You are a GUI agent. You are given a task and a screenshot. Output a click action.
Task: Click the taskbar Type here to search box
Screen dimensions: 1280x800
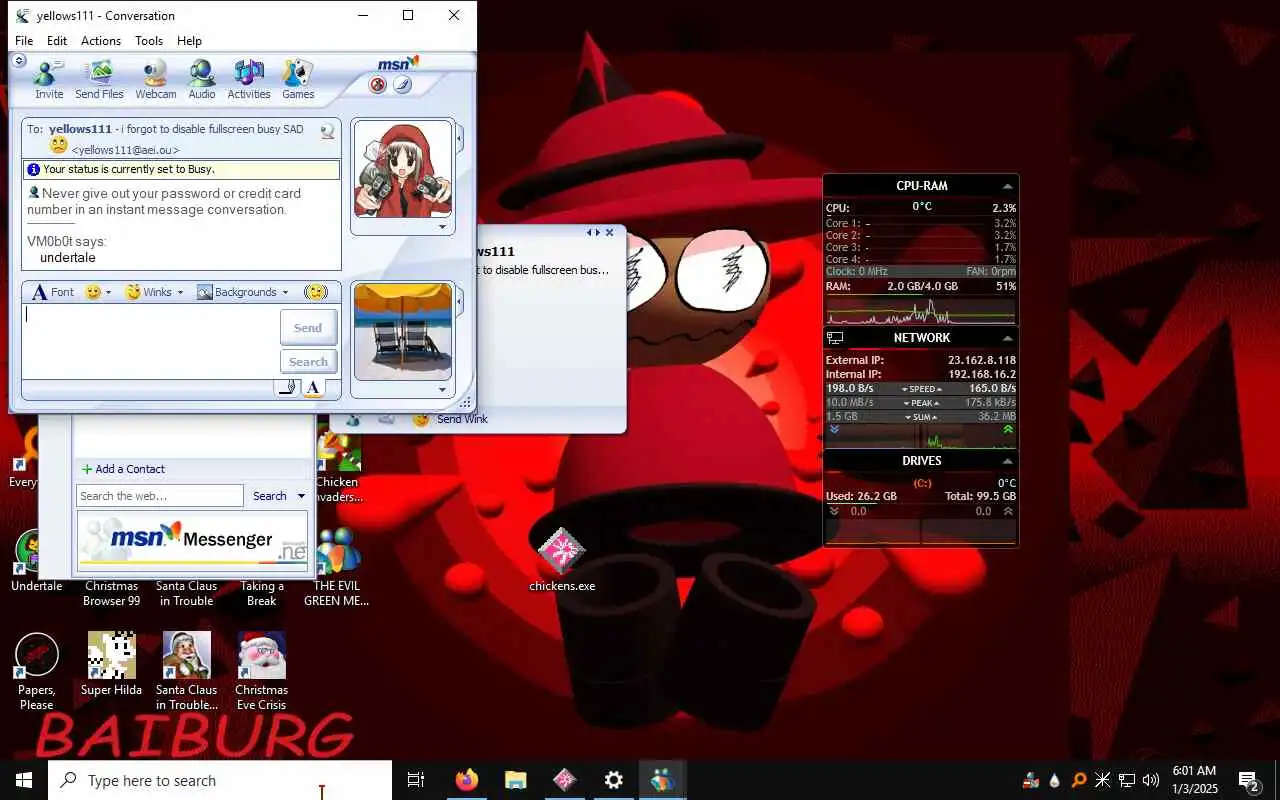tap(220, 780)
